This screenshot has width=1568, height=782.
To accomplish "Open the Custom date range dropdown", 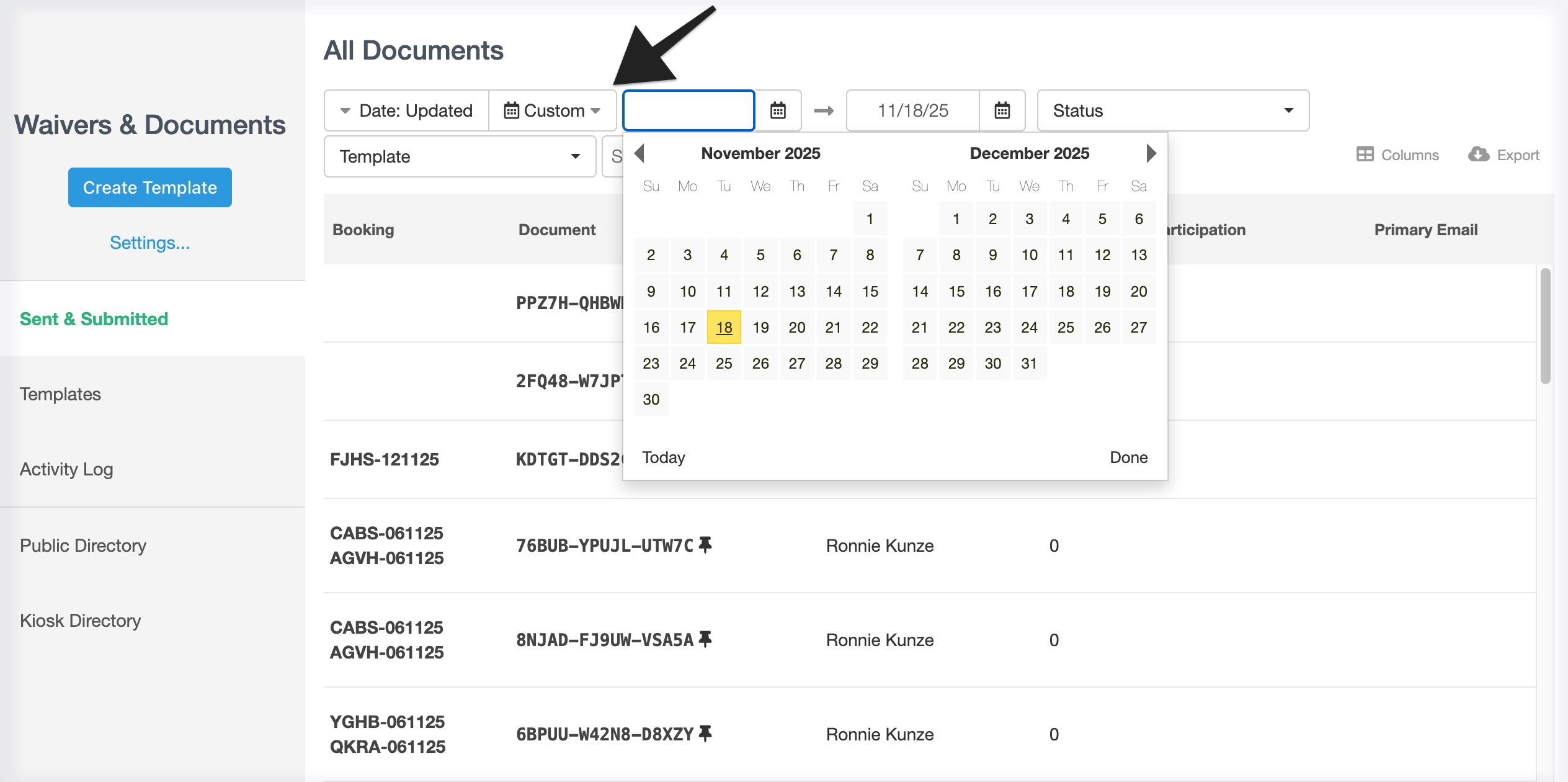I will [553, 110].
